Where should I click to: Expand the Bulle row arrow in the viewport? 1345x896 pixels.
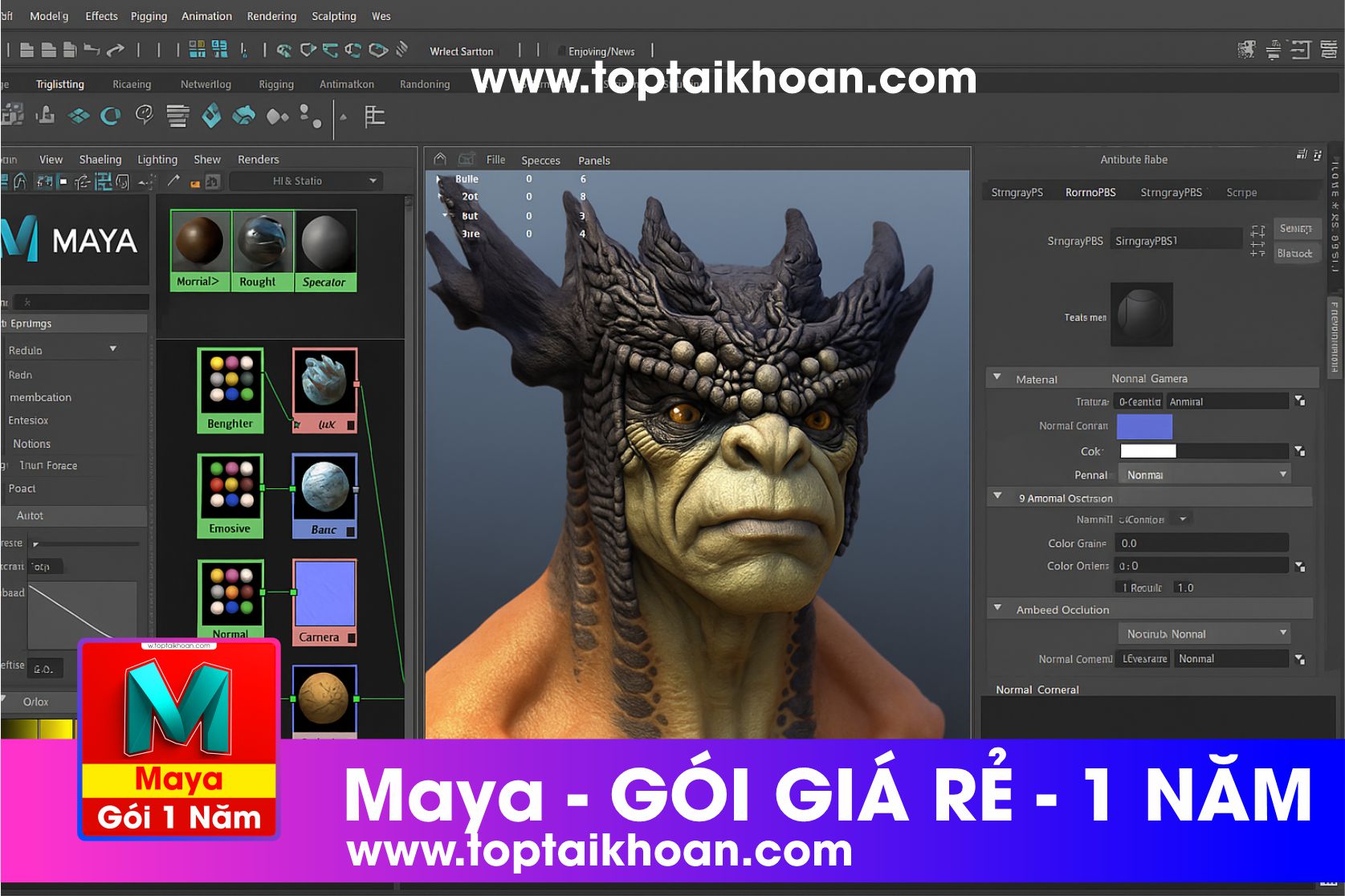[438, 178]
